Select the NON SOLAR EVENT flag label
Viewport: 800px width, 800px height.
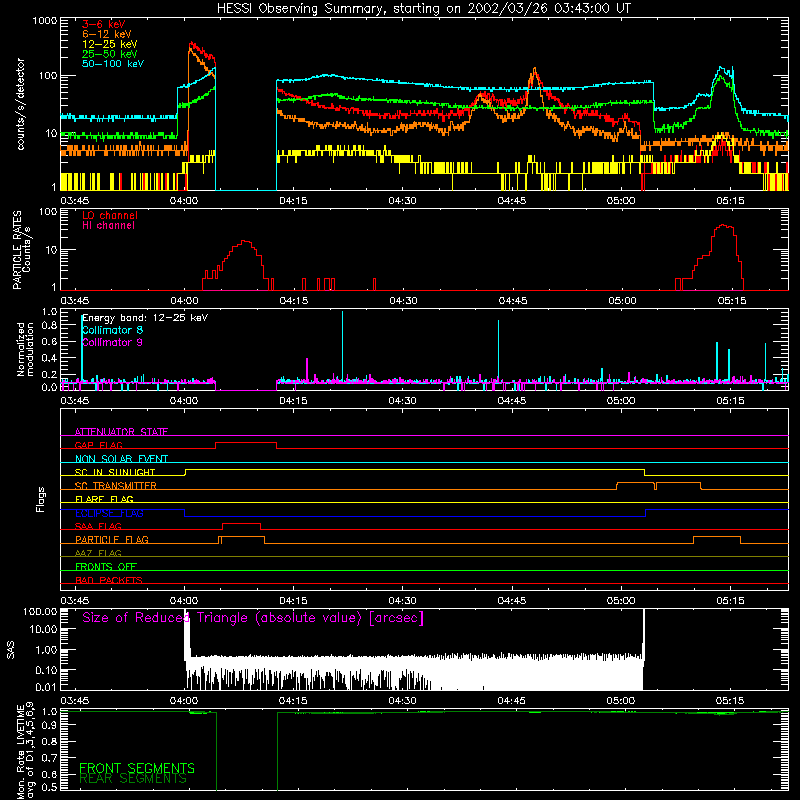(x=121, y=459)
